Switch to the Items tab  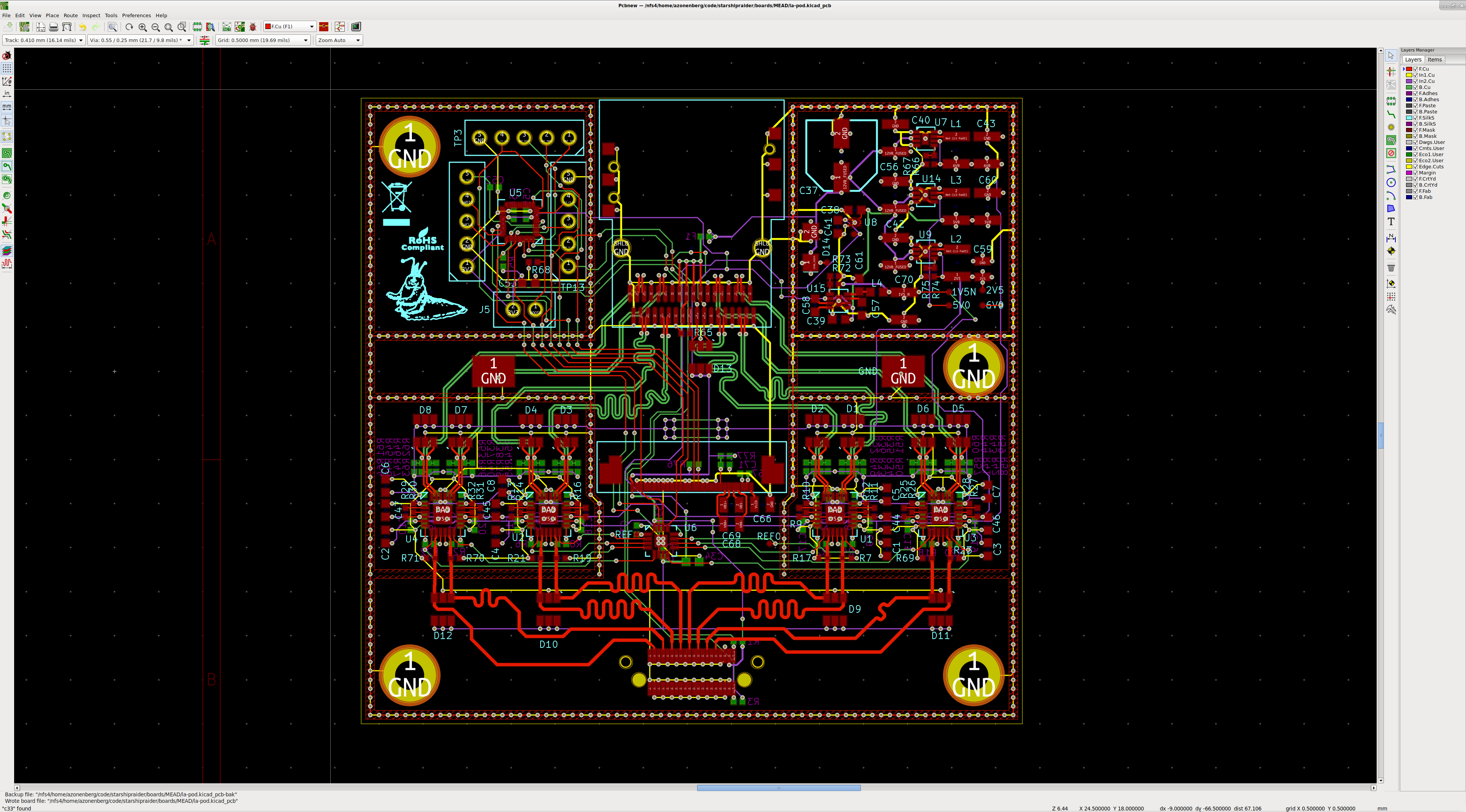(1434, 60)
